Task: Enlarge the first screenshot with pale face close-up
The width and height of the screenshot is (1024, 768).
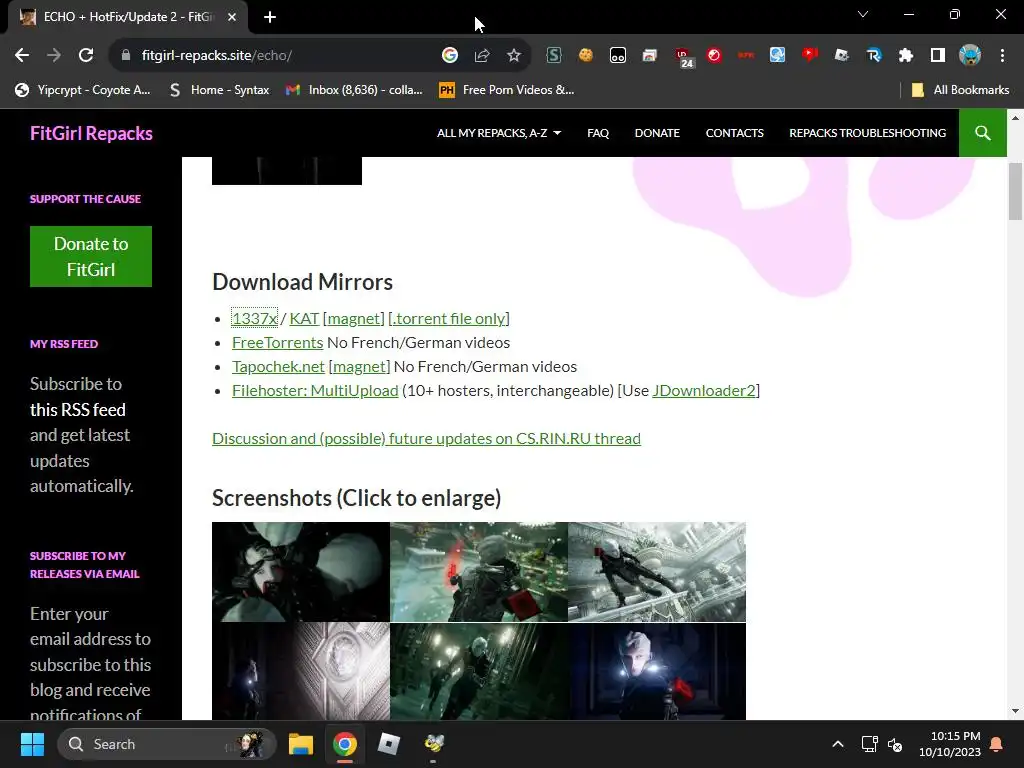Action: (301, 572)
